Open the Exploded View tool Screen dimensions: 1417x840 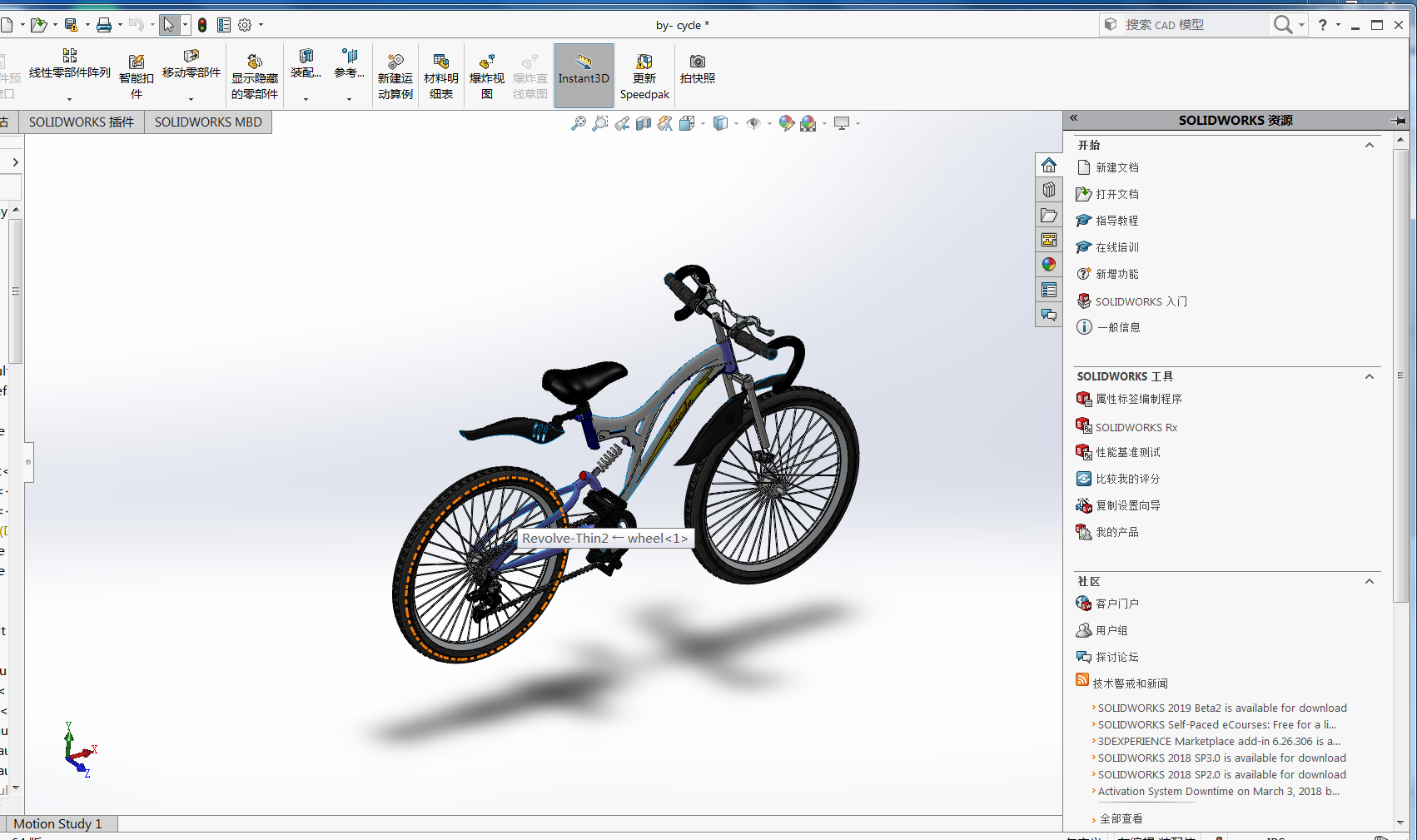(486, 73)
